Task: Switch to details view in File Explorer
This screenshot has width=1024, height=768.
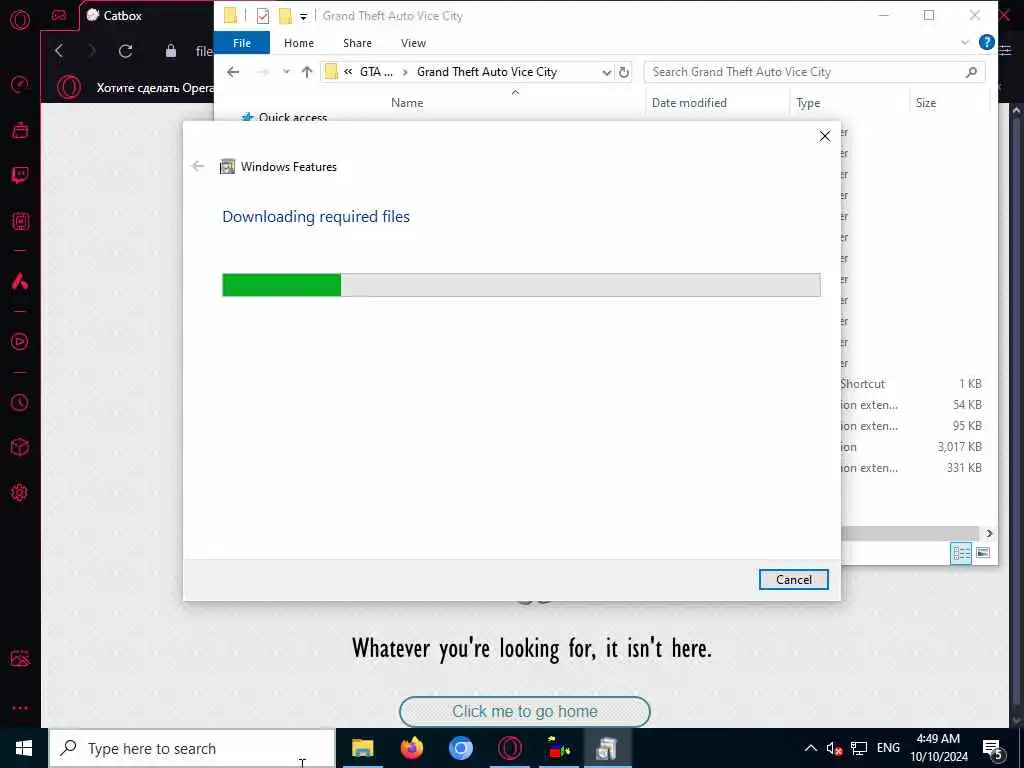Action: 961,553
